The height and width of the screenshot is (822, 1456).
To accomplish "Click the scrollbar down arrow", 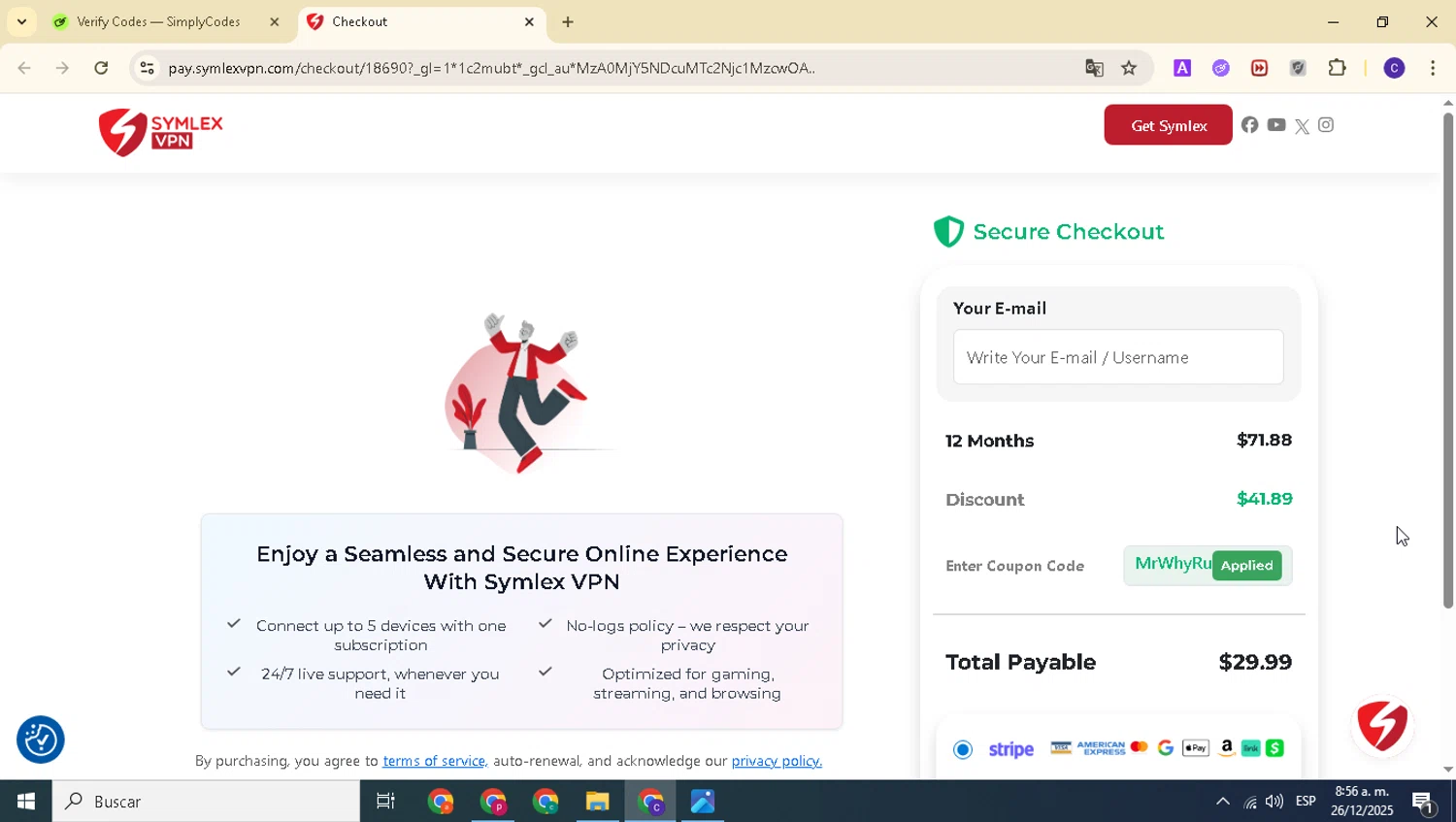I will pos(1448,770).
